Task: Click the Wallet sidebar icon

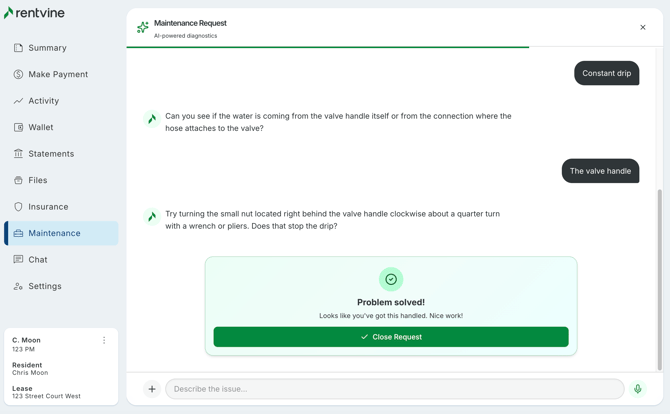Action: 18,127
